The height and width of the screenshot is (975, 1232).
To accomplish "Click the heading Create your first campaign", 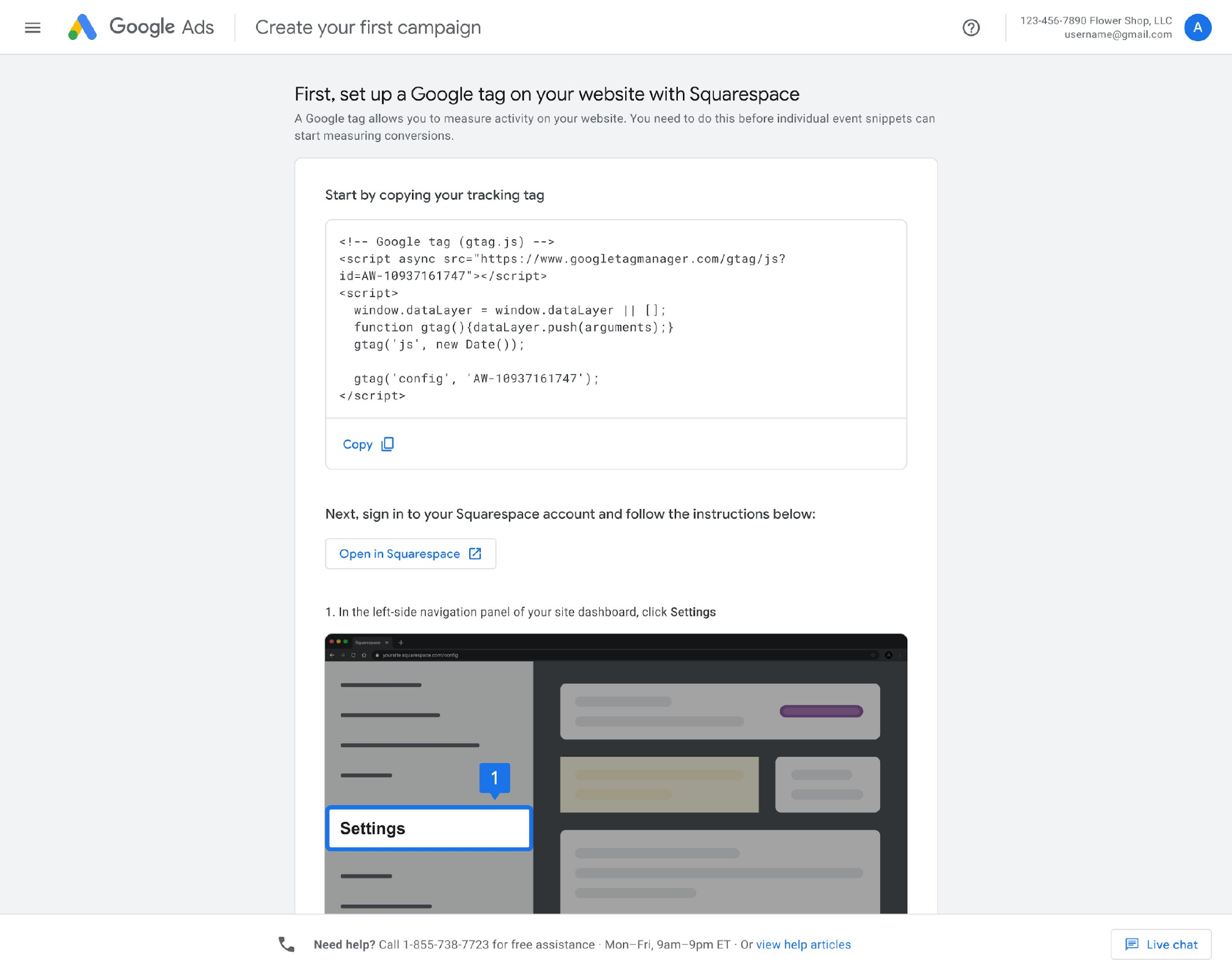I will coord(368,27).
